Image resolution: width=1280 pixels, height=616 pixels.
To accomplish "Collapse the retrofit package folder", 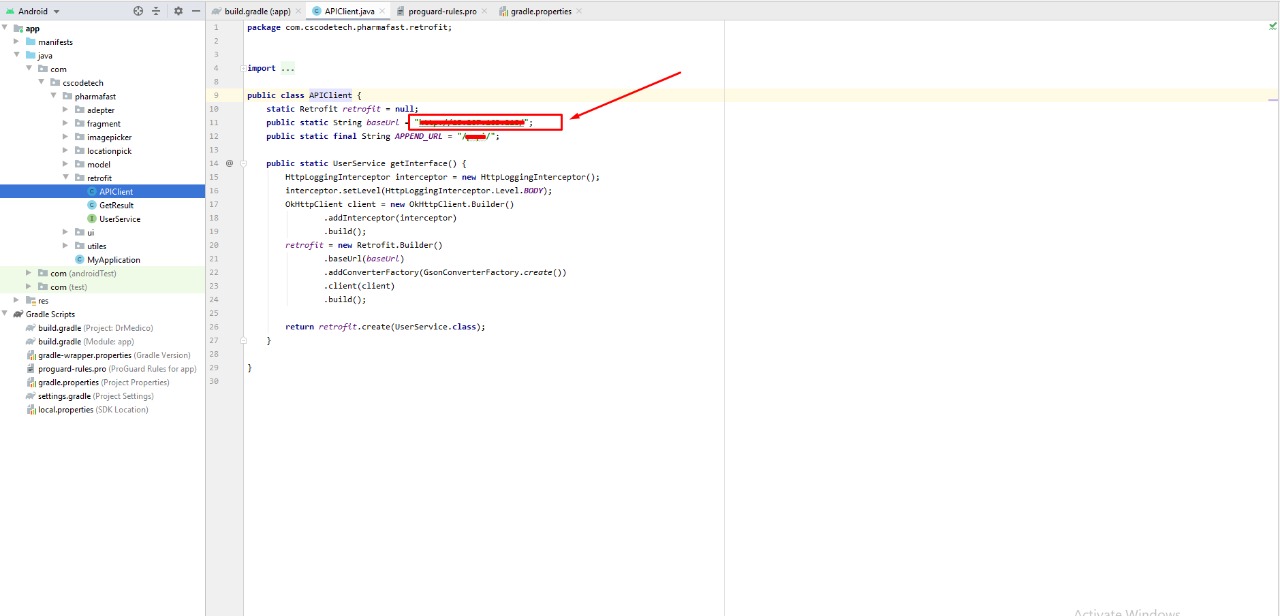I will [66, 178].
